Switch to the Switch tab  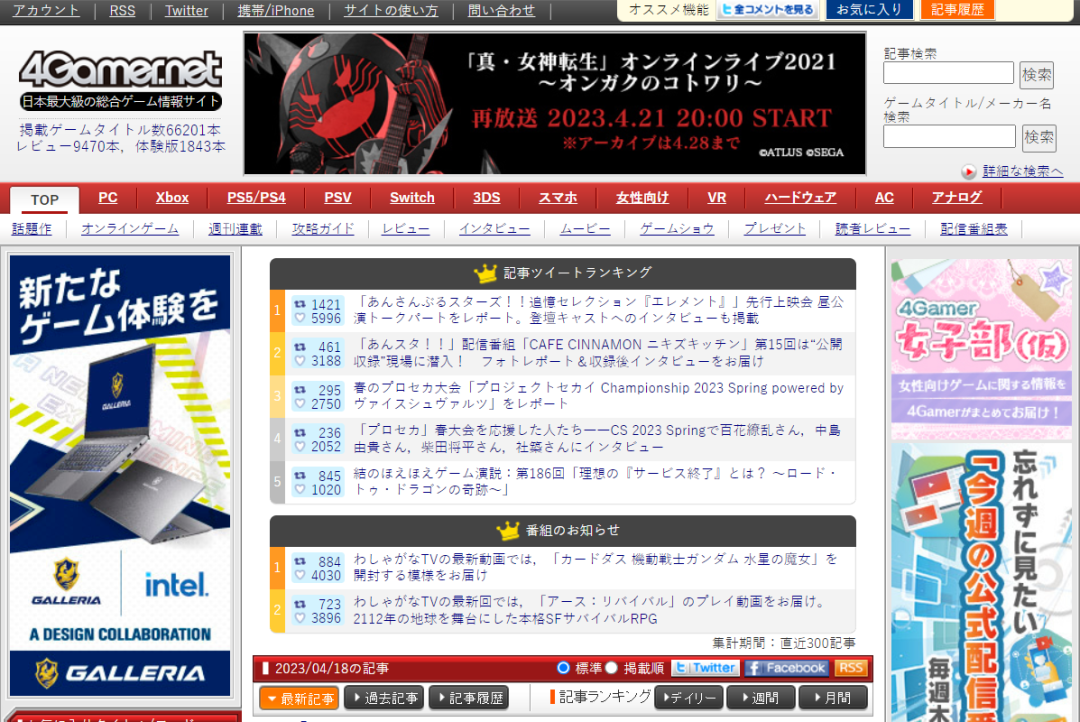pos(411,198)
